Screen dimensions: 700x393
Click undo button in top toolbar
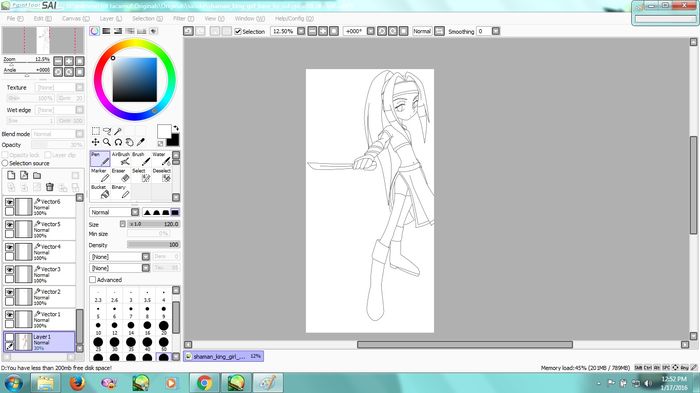(188, 31)
